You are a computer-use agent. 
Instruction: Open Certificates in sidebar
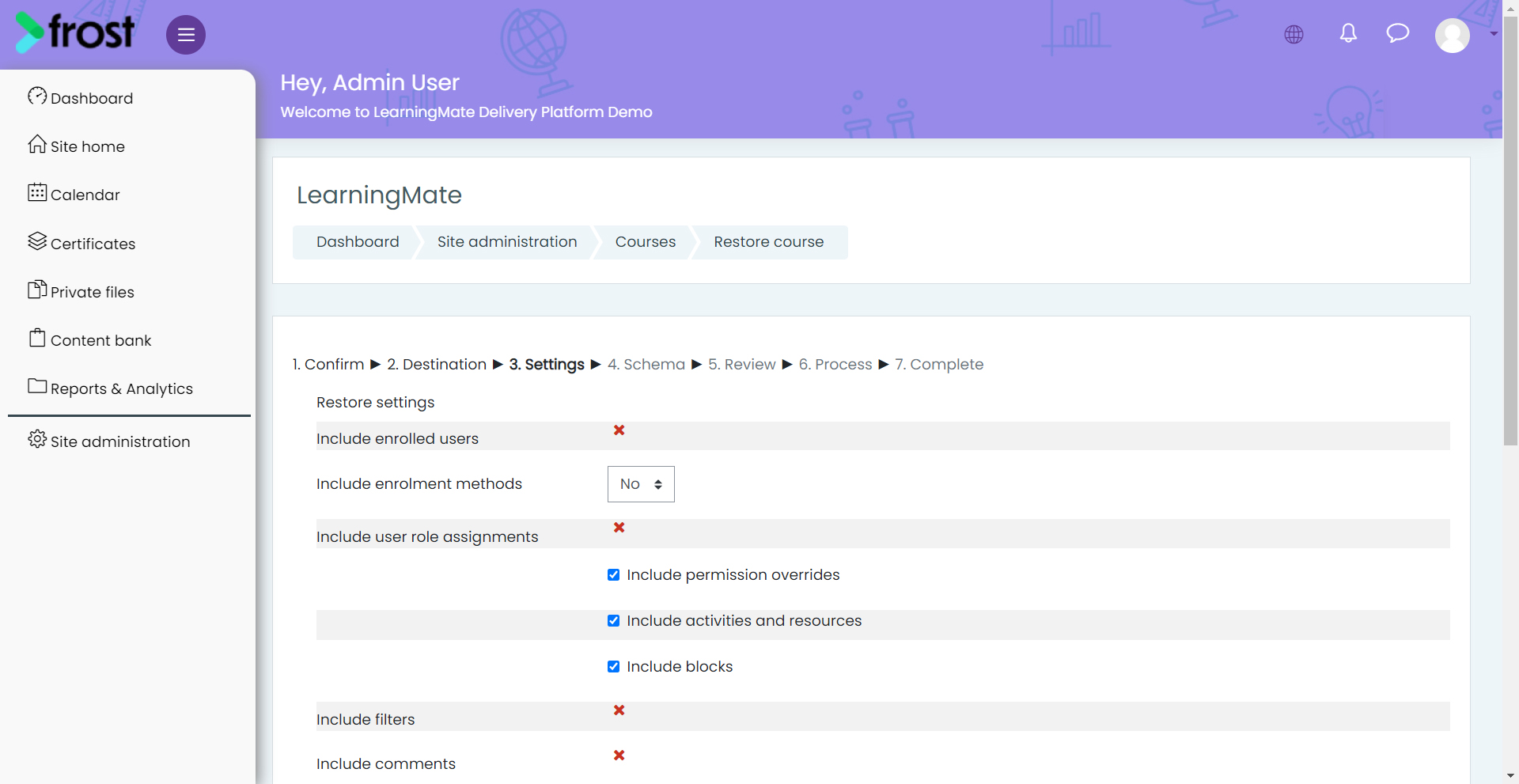click(x=81, y=243)
